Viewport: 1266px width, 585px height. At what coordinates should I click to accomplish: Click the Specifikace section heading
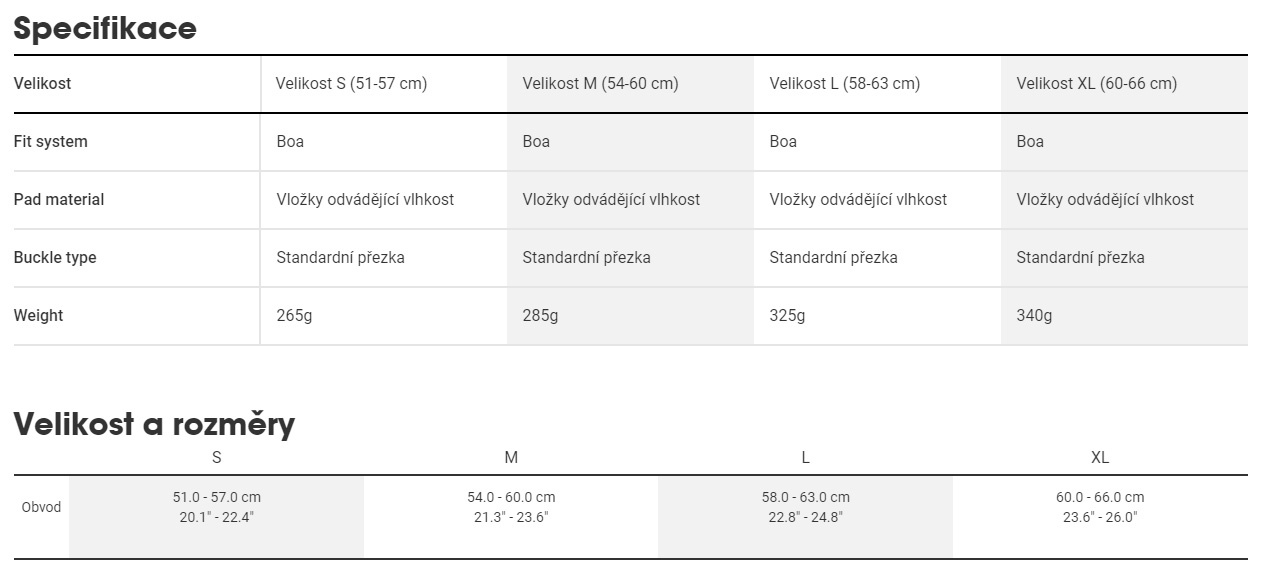pyautogui.click(x=105, y=28)
